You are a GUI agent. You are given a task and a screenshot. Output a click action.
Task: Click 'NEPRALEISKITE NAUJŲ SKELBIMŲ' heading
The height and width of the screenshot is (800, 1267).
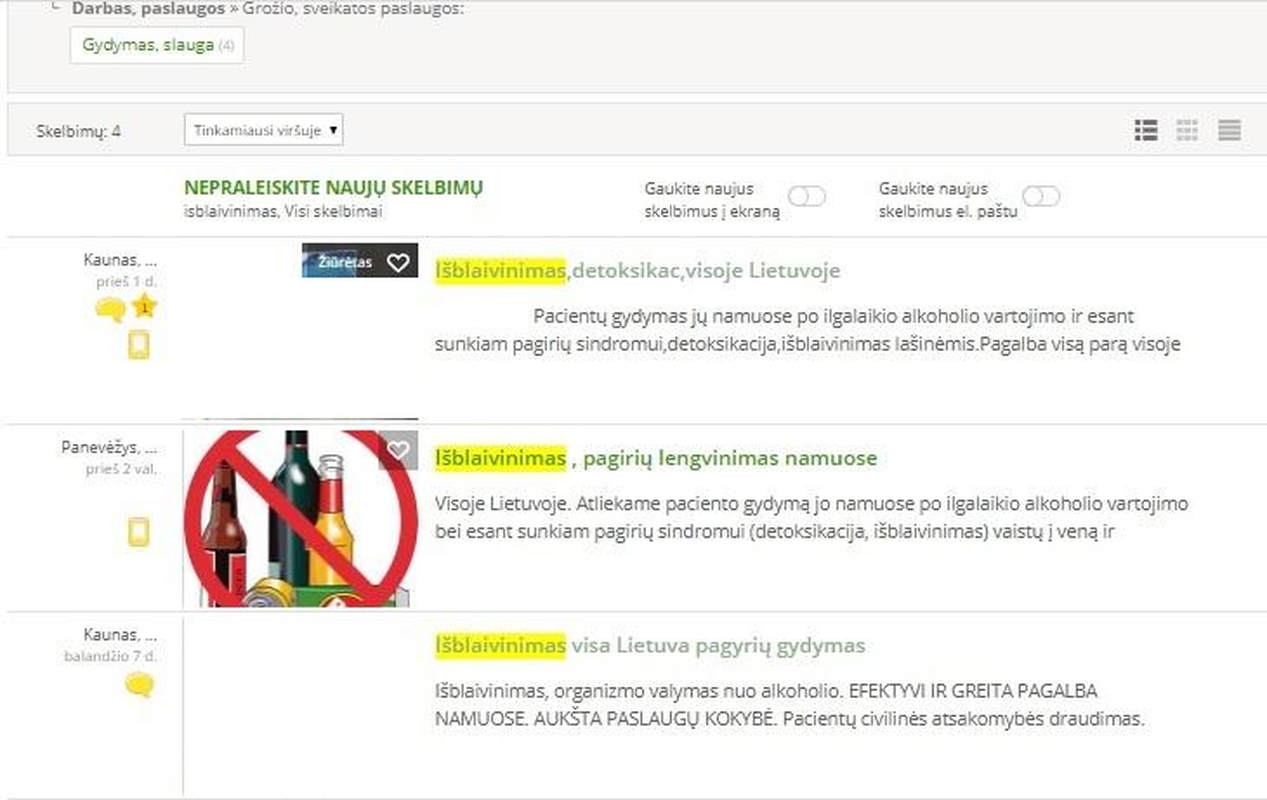point(333,188)
